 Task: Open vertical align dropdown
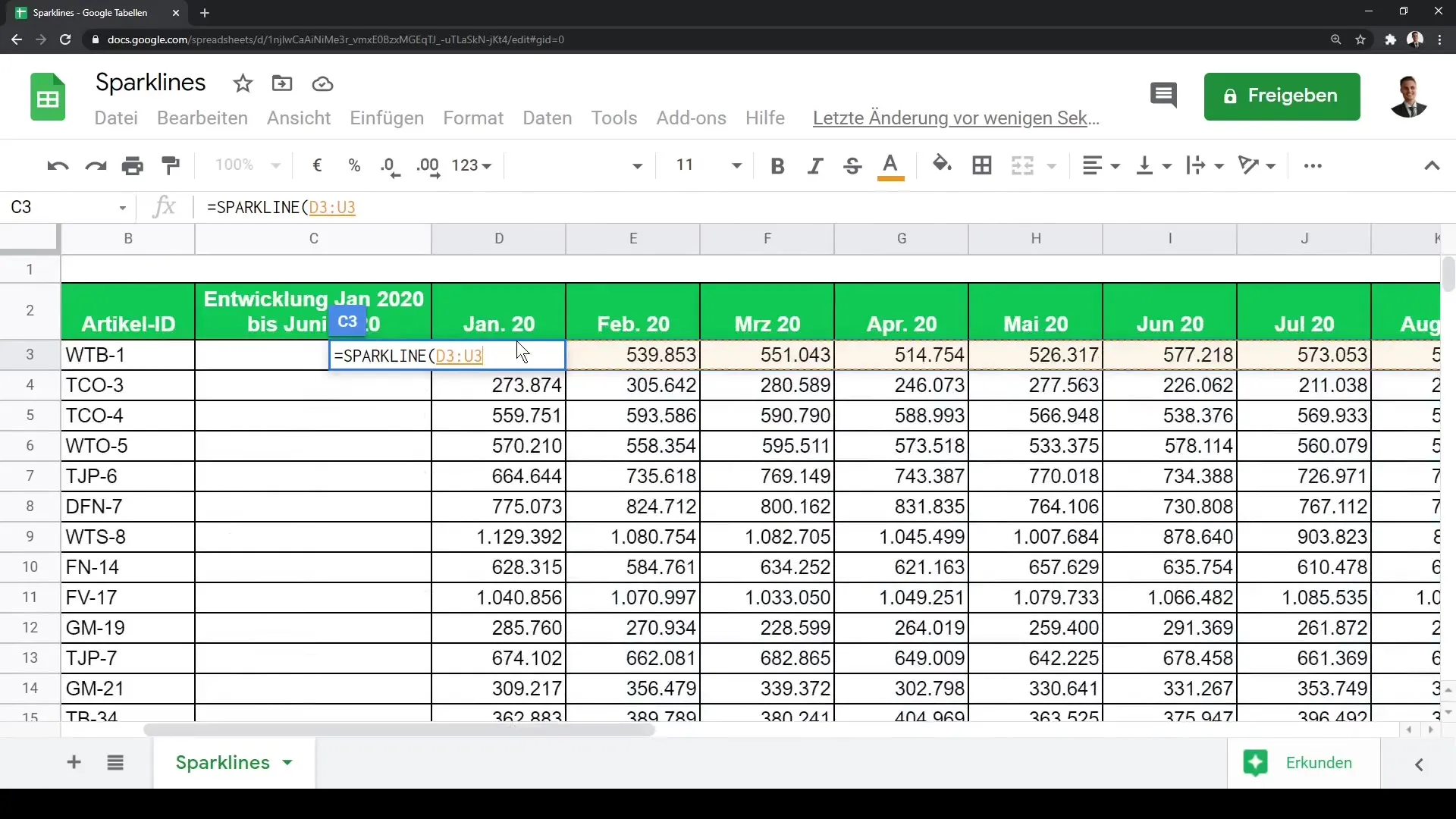click(x=1154, y=165)
